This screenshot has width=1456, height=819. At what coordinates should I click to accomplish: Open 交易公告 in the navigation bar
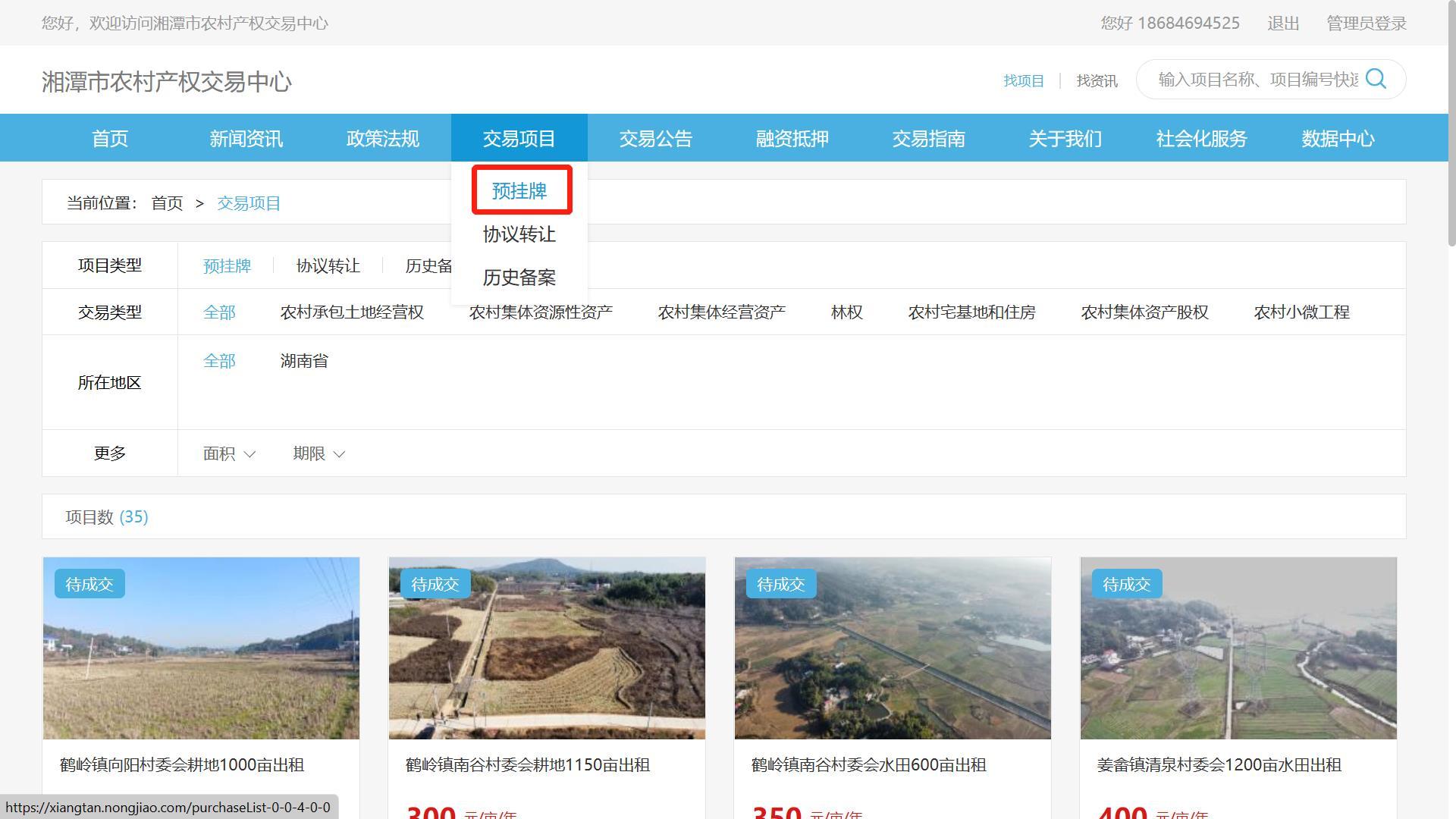tap(656, 138)
